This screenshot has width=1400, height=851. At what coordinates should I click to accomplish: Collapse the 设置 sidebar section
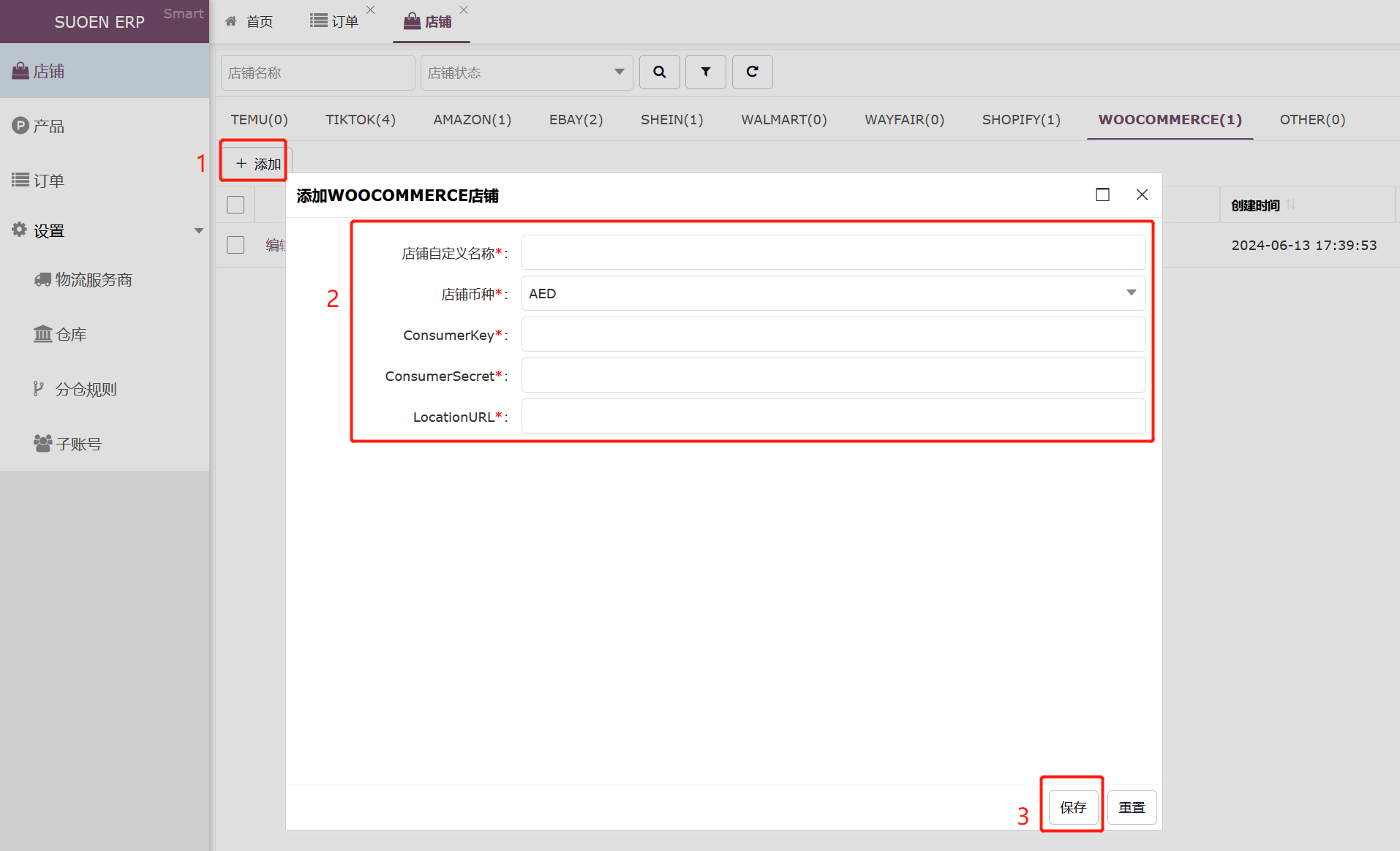point(105,230)
